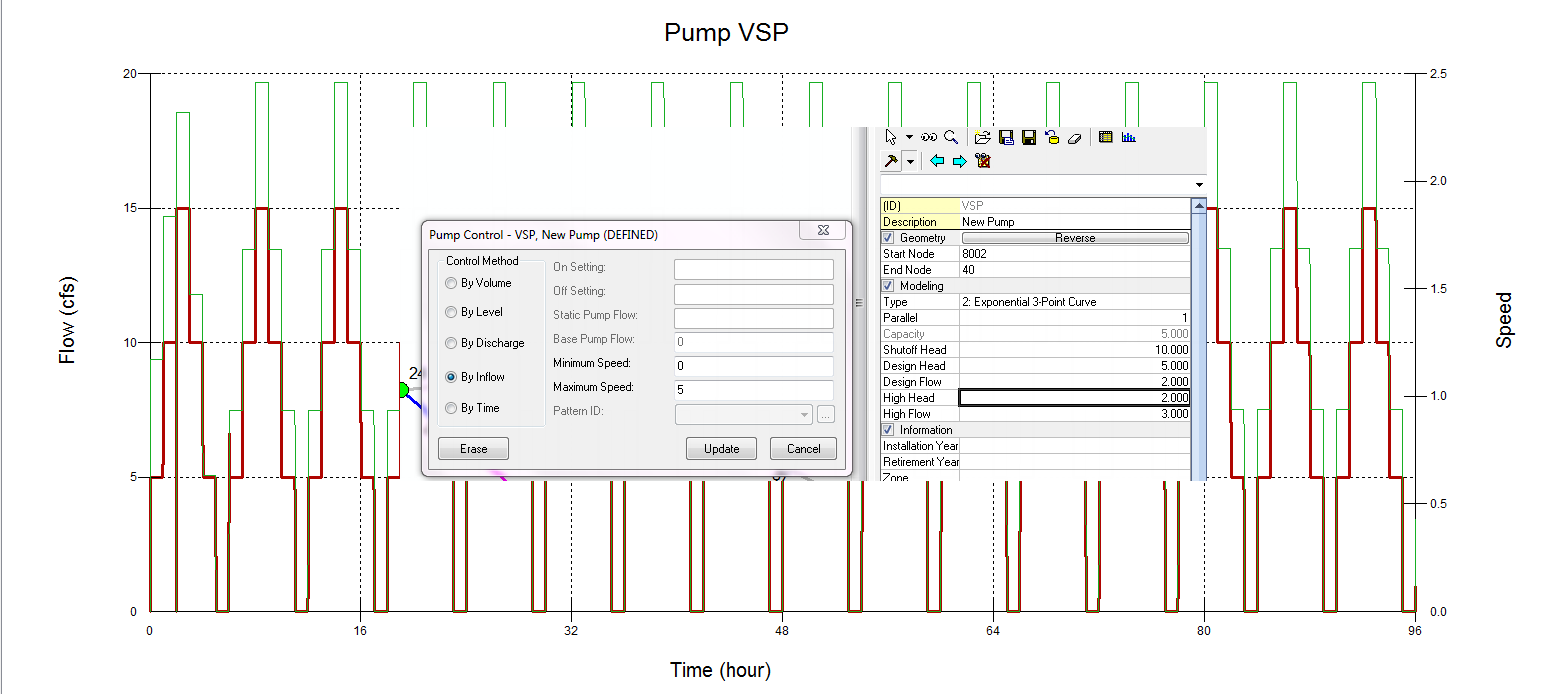Screen dimensions: 1560x694
Task: Open the bar chart graph icon
Action: coord(1128,138)
